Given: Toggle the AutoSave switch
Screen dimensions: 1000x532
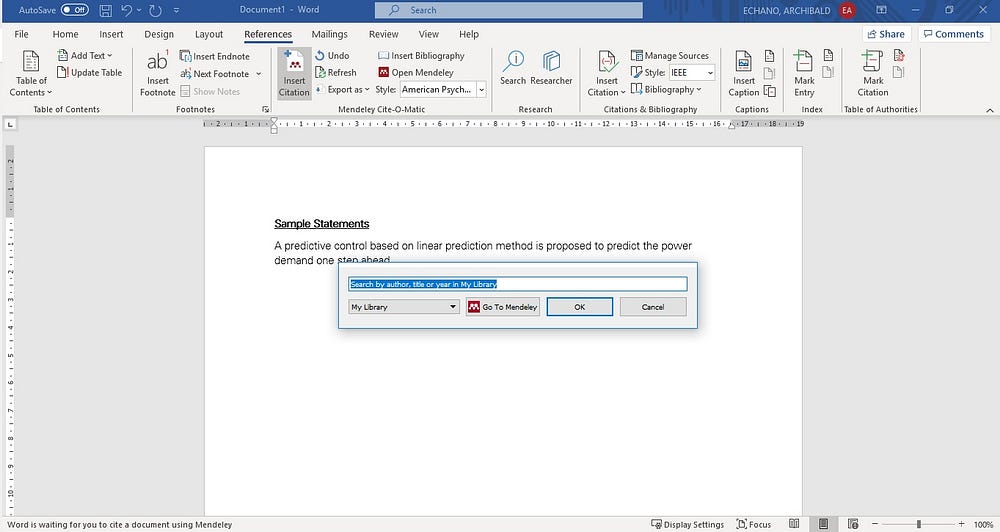Looking at the screenshot, I should click(x=74, y=10).
